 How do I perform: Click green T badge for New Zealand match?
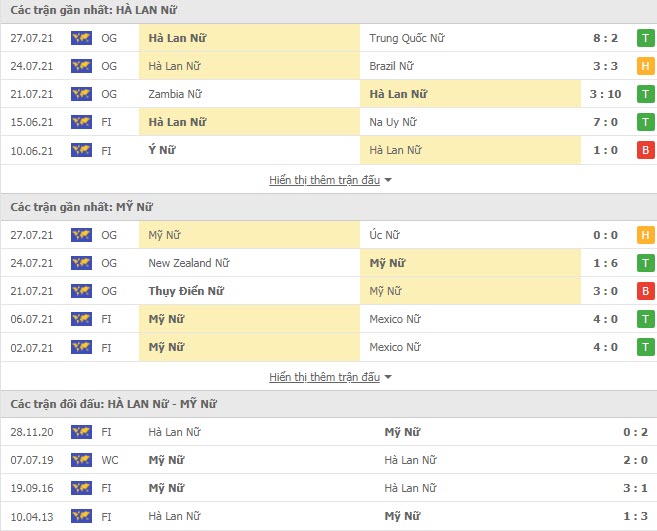tap(645, 263)
